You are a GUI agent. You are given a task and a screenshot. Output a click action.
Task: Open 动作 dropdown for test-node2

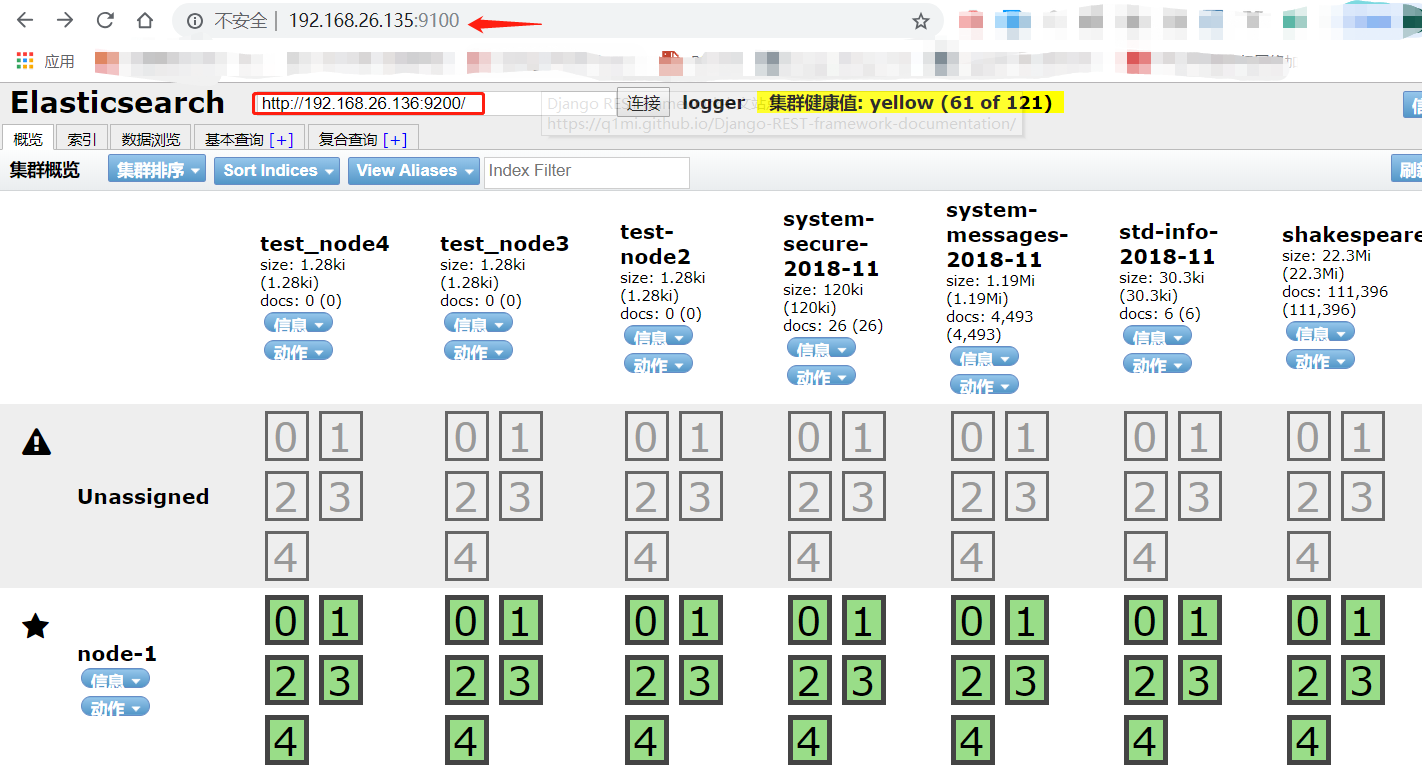658,365
